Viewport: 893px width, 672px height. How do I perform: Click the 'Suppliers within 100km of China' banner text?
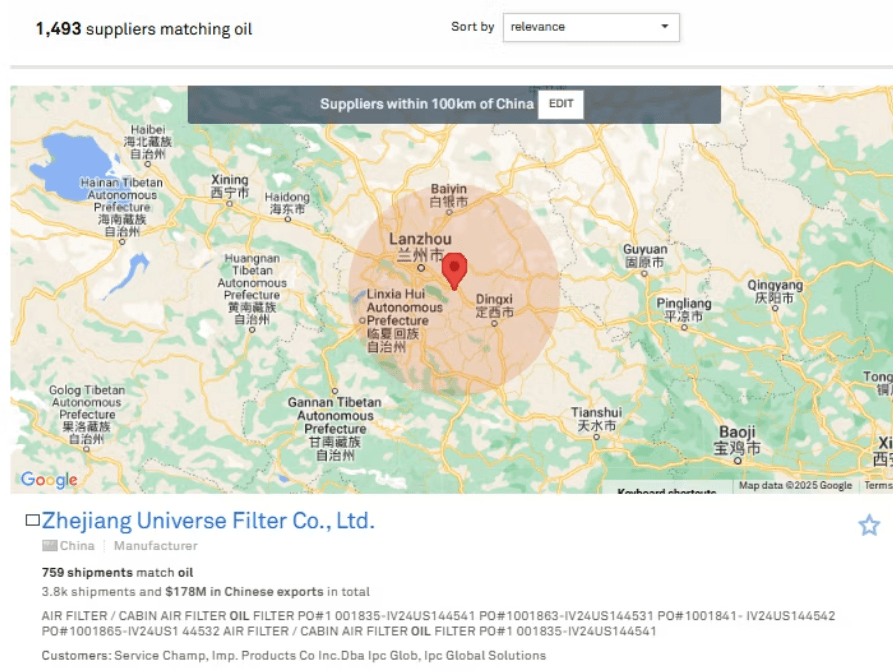427,104
